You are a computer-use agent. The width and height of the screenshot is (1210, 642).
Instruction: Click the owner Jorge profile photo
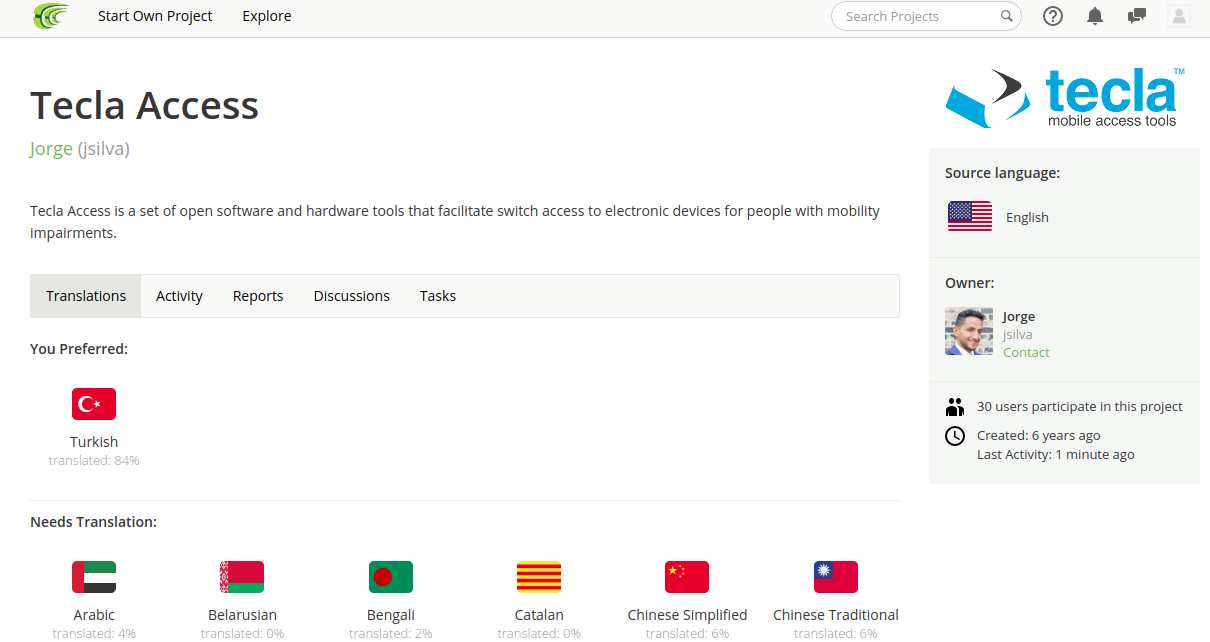pyautogui.click(x=969, y=332)
